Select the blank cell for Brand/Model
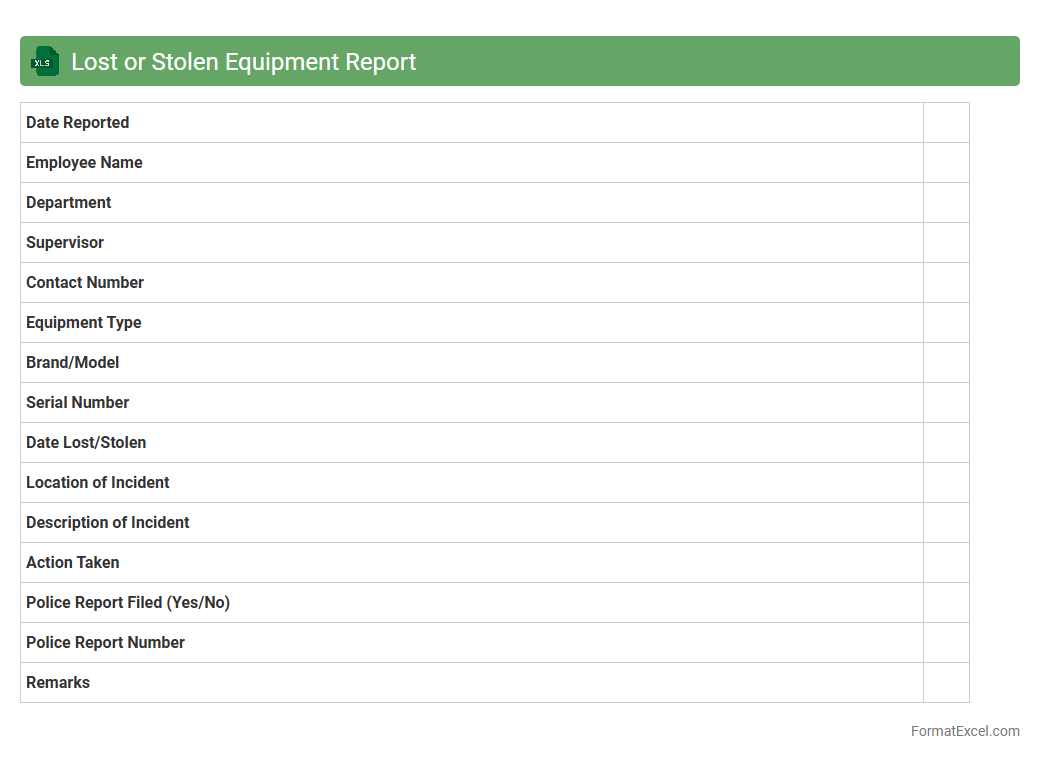 946,363
